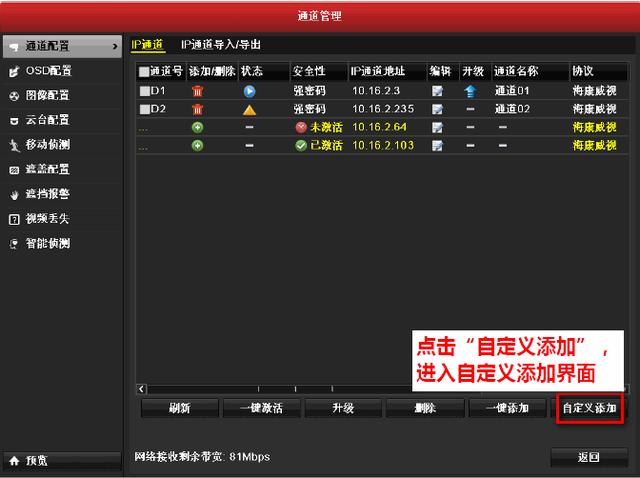Click the 智能侦测 head icon
This screenshot has width=640, height=478.
(14, 244)
